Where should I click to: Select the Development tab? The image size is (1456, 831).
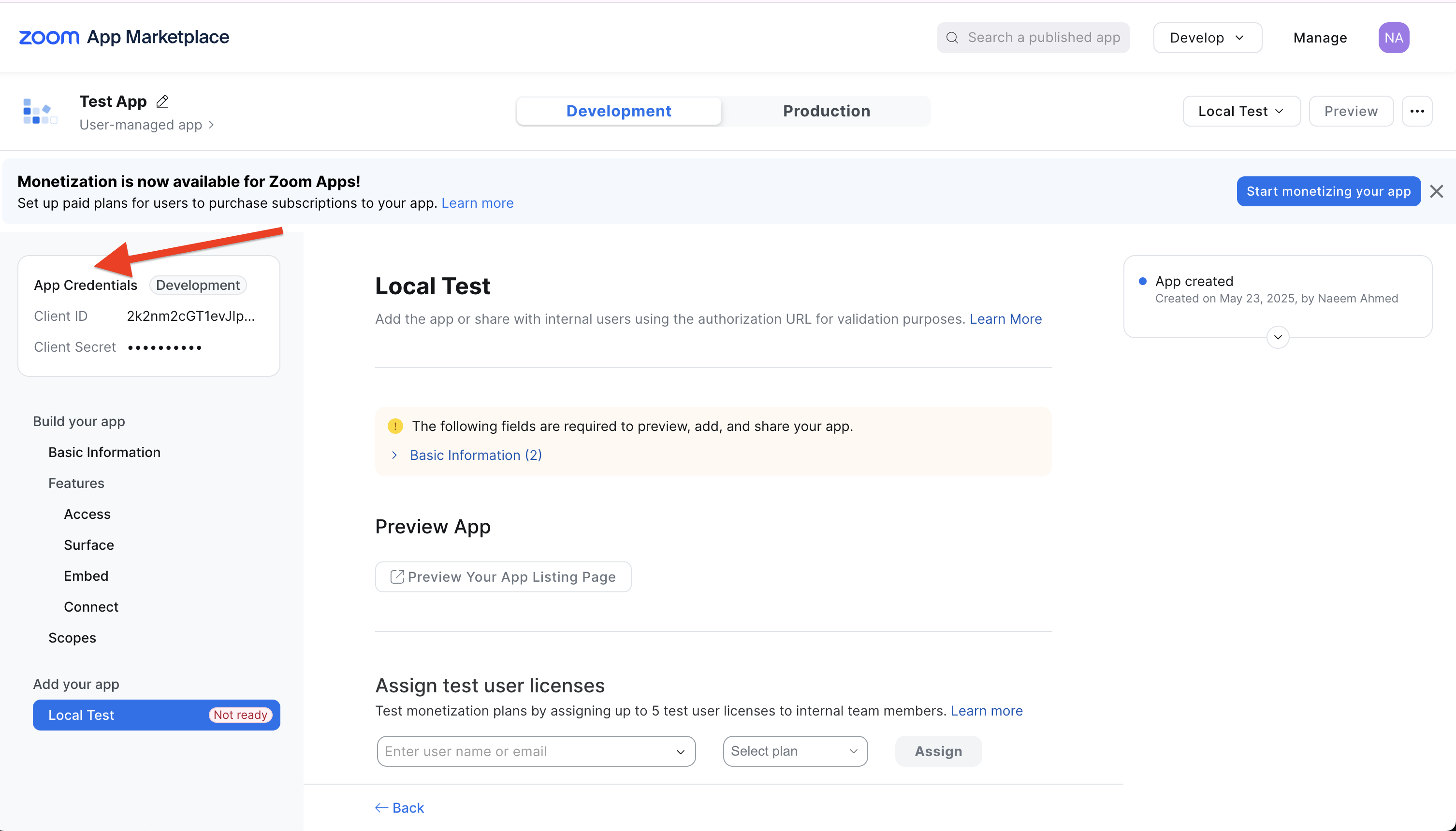tap(618, 111)
